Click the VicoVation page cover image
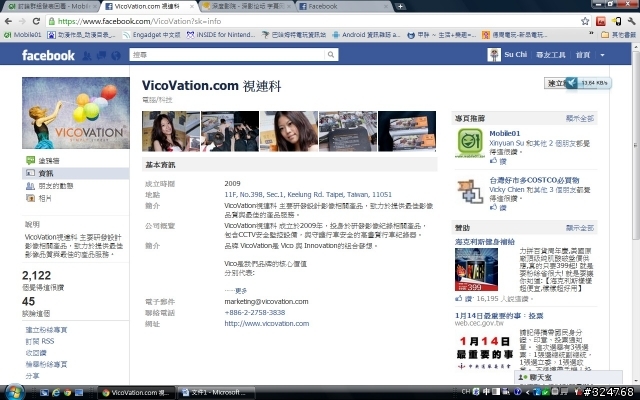Screen dimensions: 640x400 pyautogui.click(x=76, y=113)
